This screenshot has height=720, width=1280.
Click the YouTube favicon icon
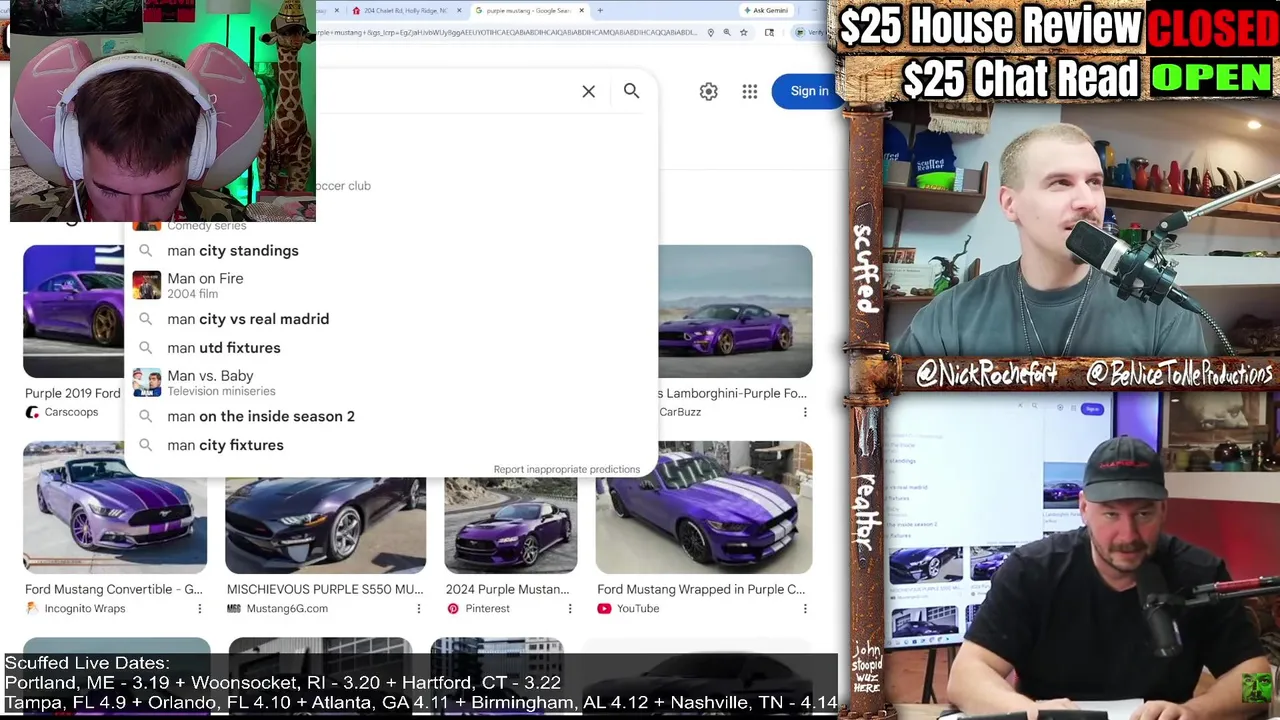coord(604,608)
